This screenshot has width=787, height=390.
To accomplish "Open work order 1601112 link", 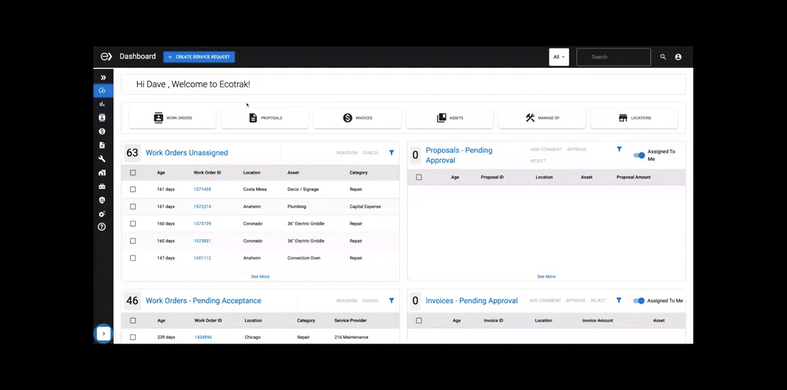I will [x=202, y=258].
